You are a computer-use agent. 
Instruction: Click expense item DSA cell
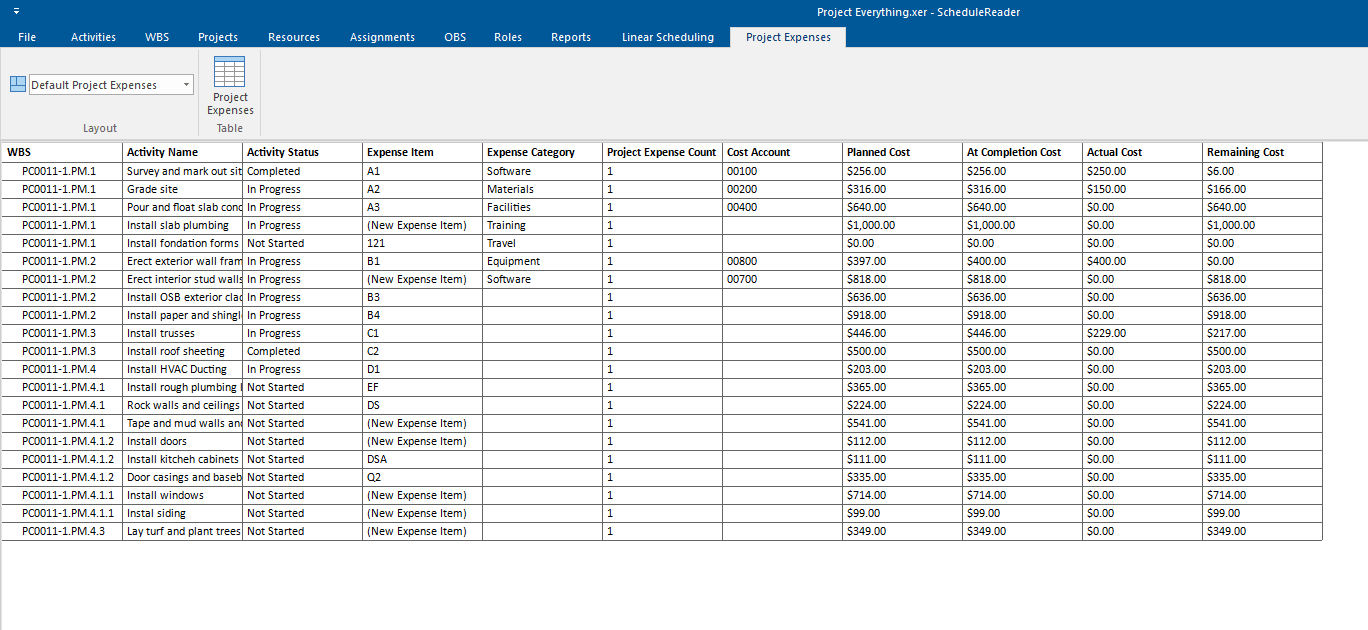[x=423, y=459]
